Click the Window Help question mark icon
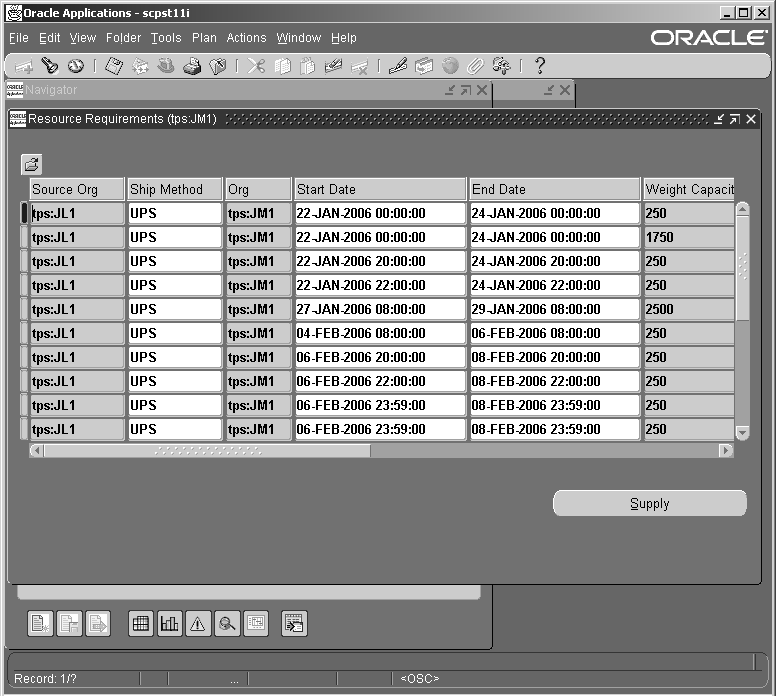 (540, 66)
